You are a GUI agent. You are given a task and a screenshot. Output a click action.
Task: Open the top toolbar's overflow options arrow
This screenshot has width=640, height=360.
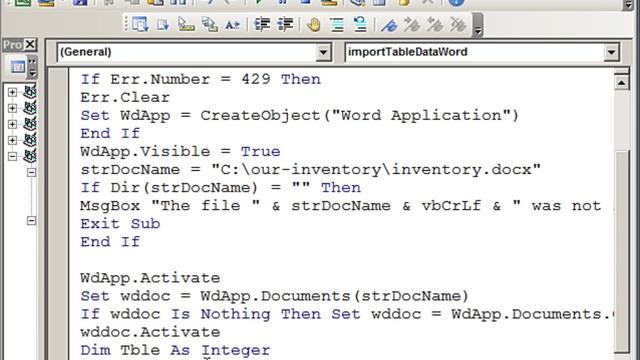pyautogui.click(x=629, y=5)
